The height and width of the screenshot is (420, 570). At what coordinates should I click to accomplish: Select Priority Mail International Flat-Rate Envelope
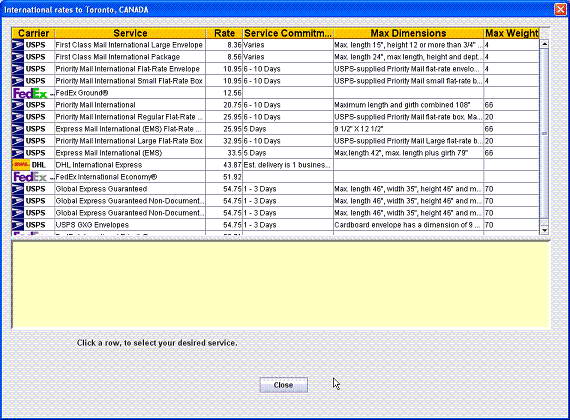pos(128,69)
